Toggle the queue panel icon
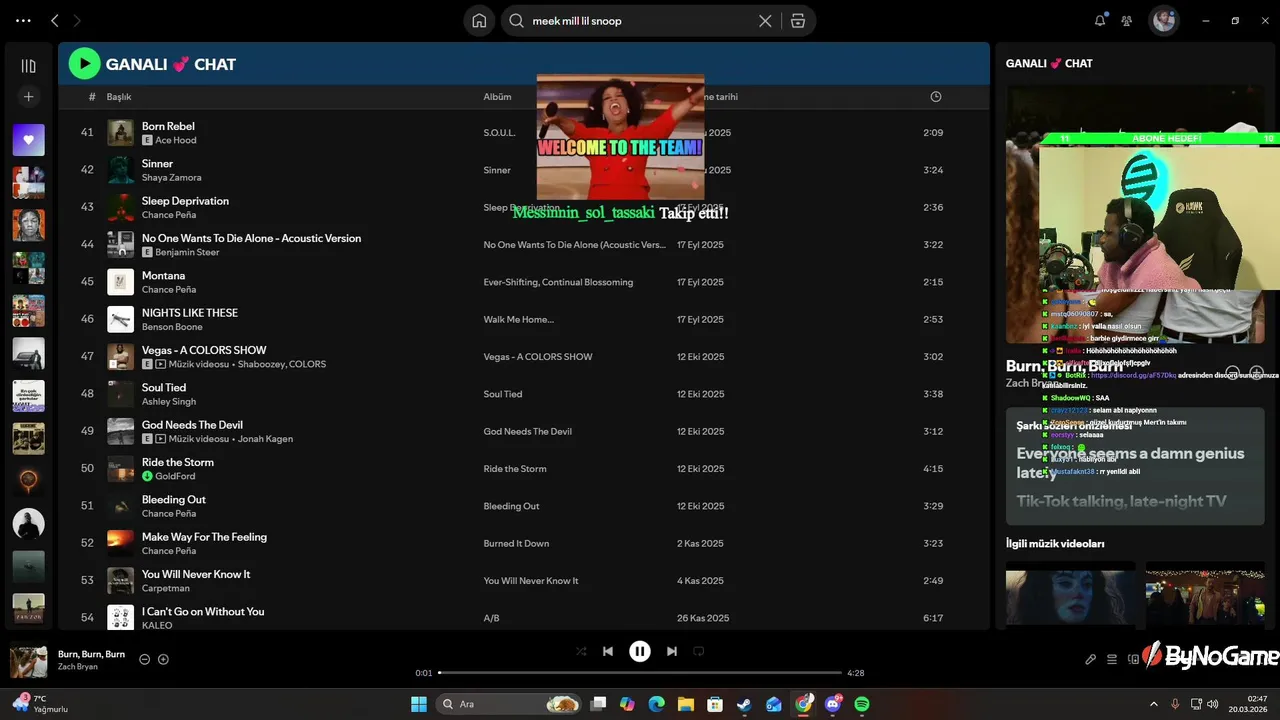This screenshot has height=720, width=1280. [1112, 659]
